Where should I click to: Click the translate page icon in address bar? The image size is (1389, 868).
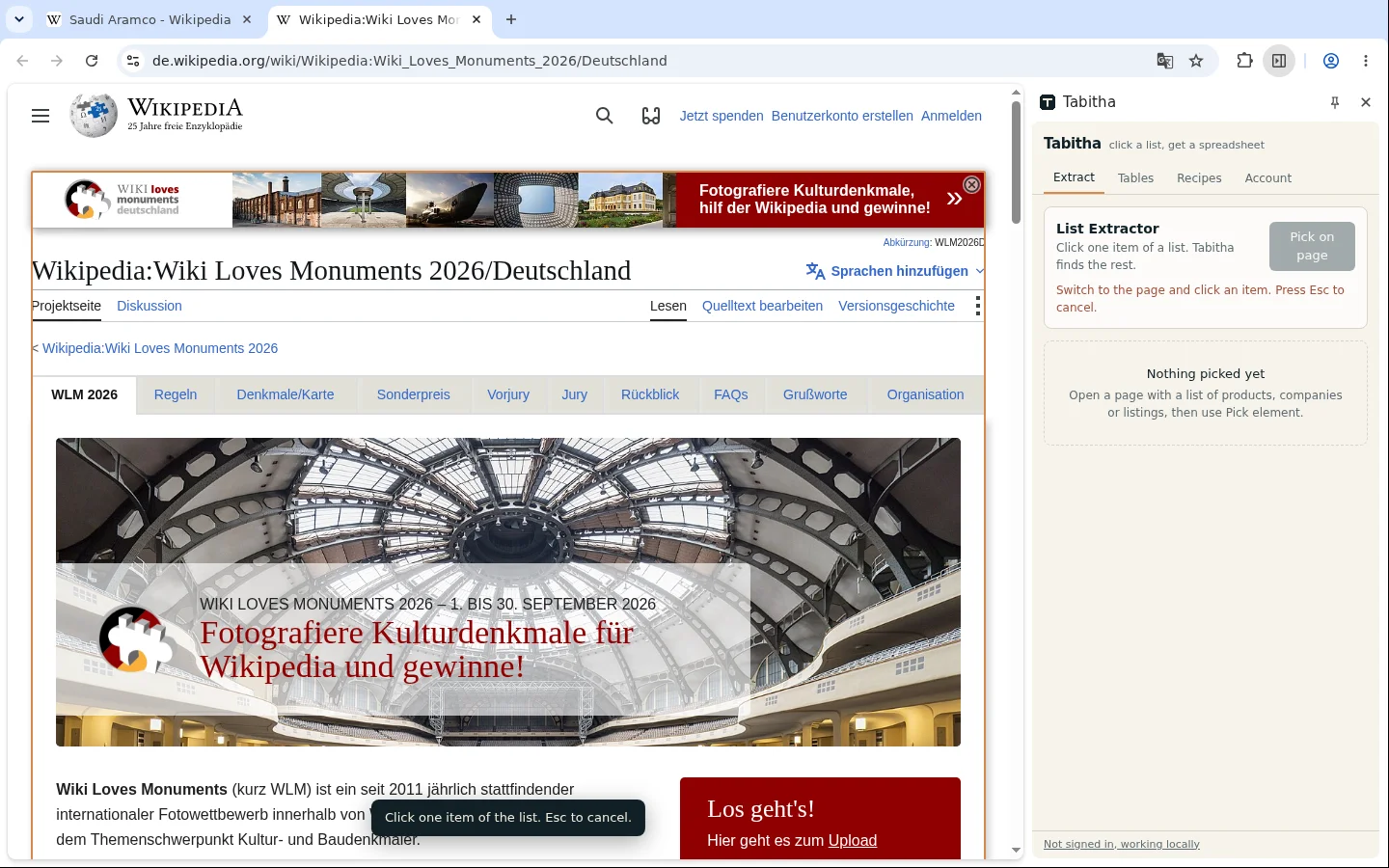pyautogui.click(x=1165, y=61)
